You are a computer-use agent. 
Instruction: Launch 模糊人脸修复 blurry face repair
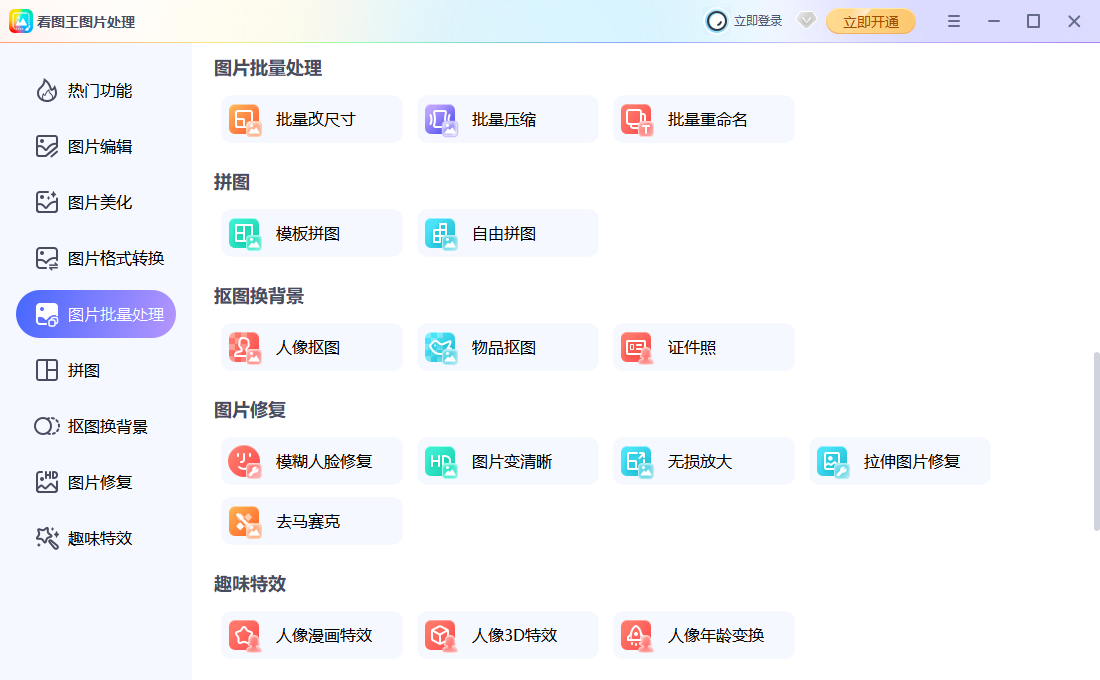[x=311, y=460]
